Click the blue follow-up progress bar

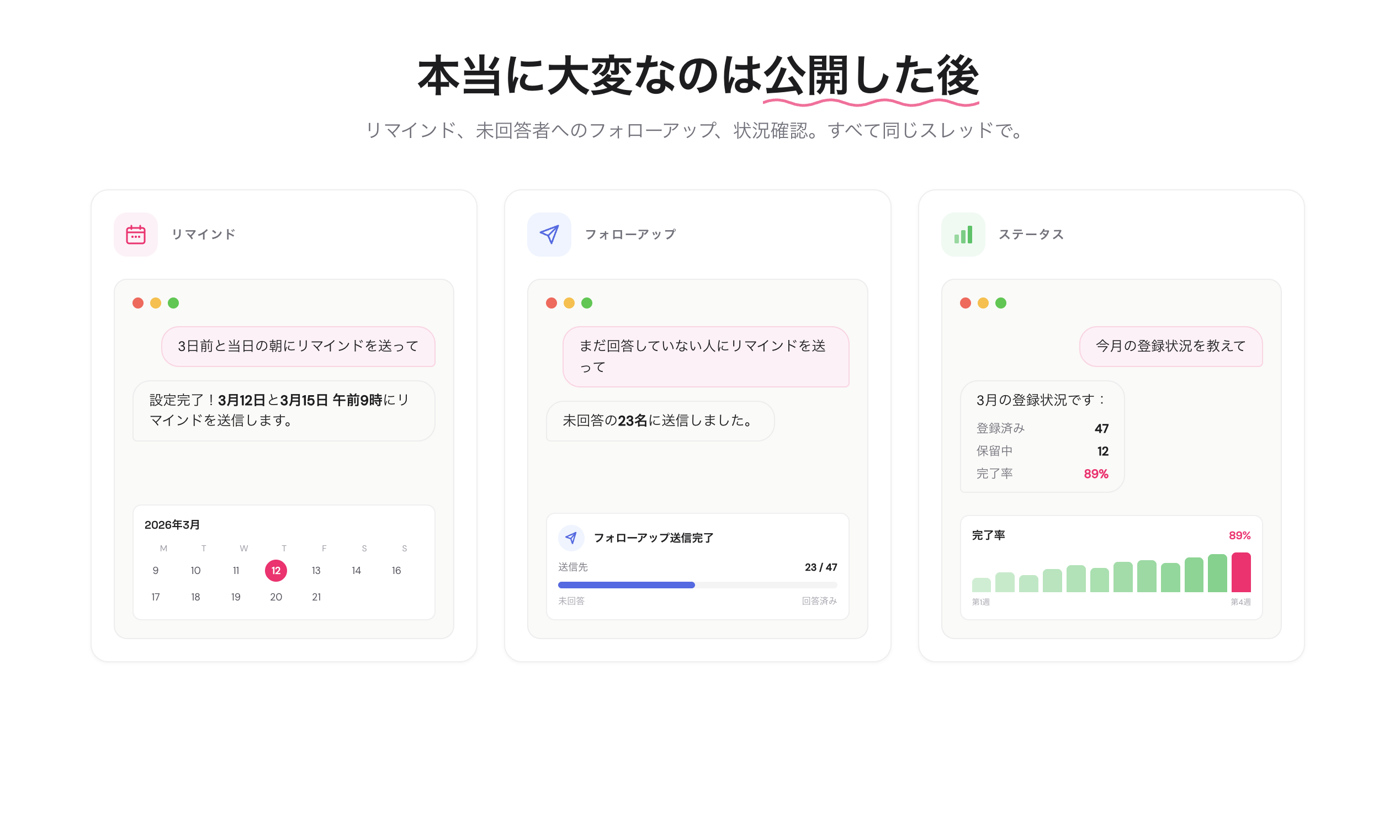coord(626,584)
